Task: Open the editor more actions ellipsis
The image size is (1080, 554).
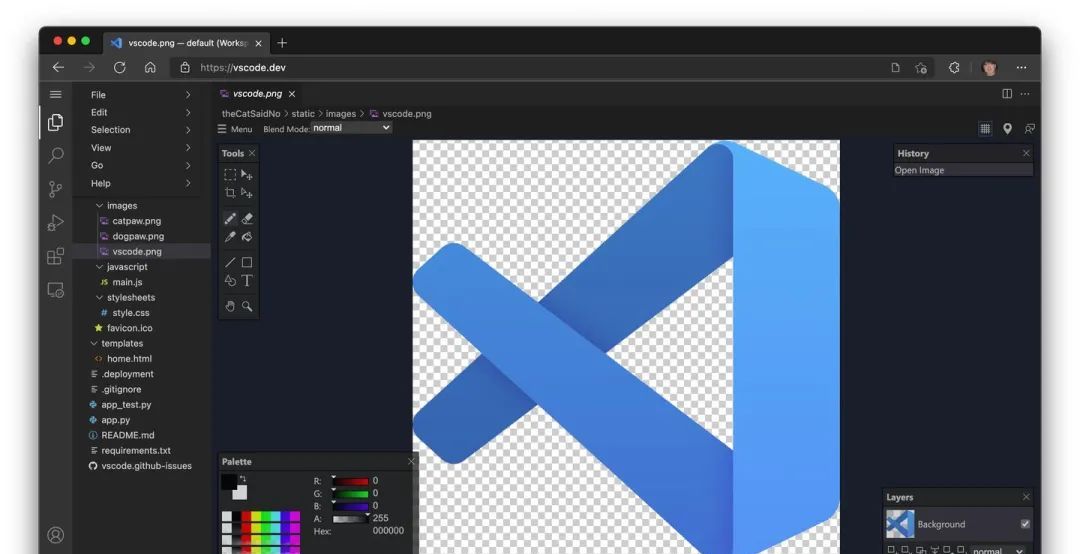Action: point(1025,94)
